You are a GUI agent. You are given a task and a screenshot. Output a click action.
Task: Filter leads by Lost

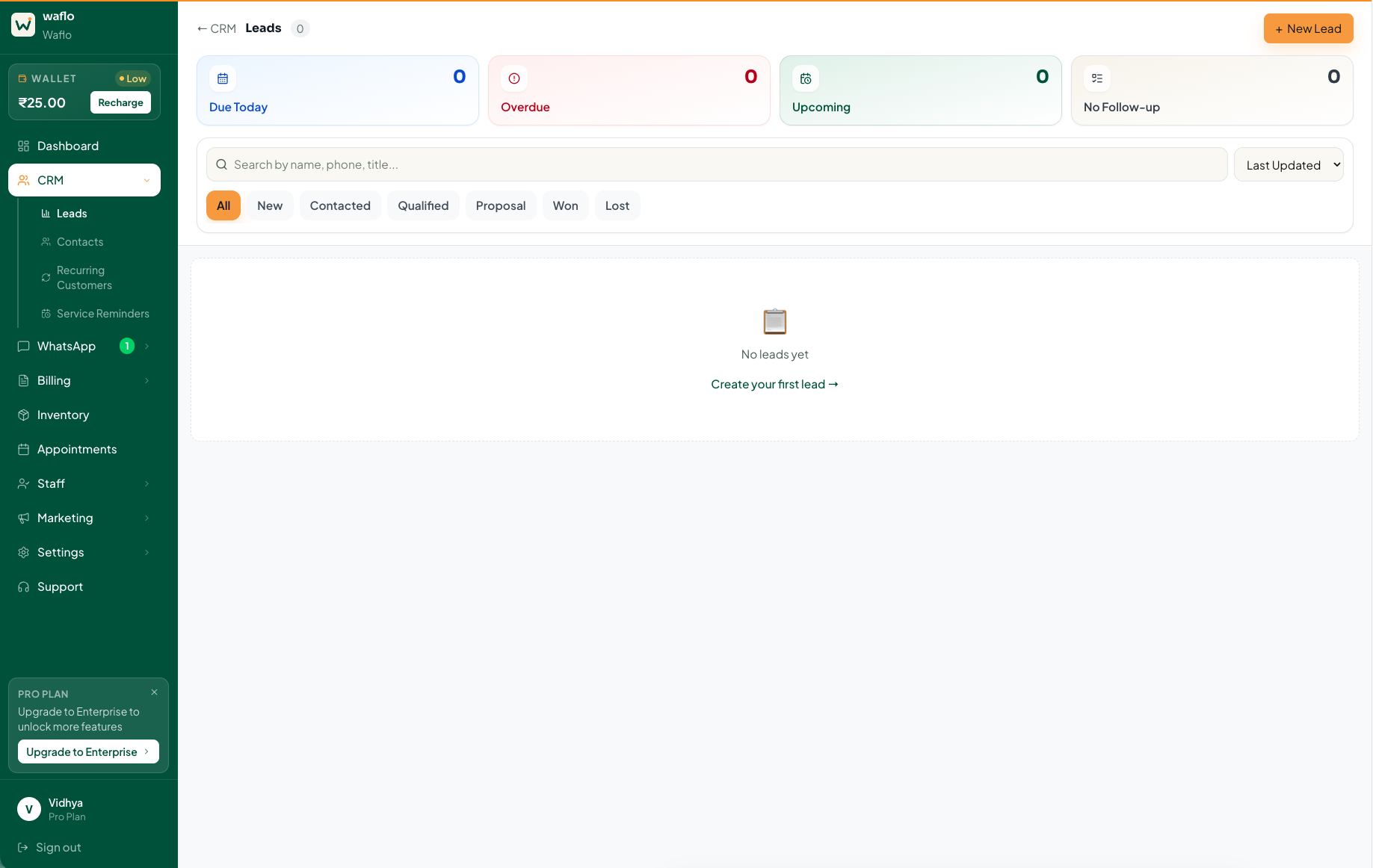tap(617, 205)
